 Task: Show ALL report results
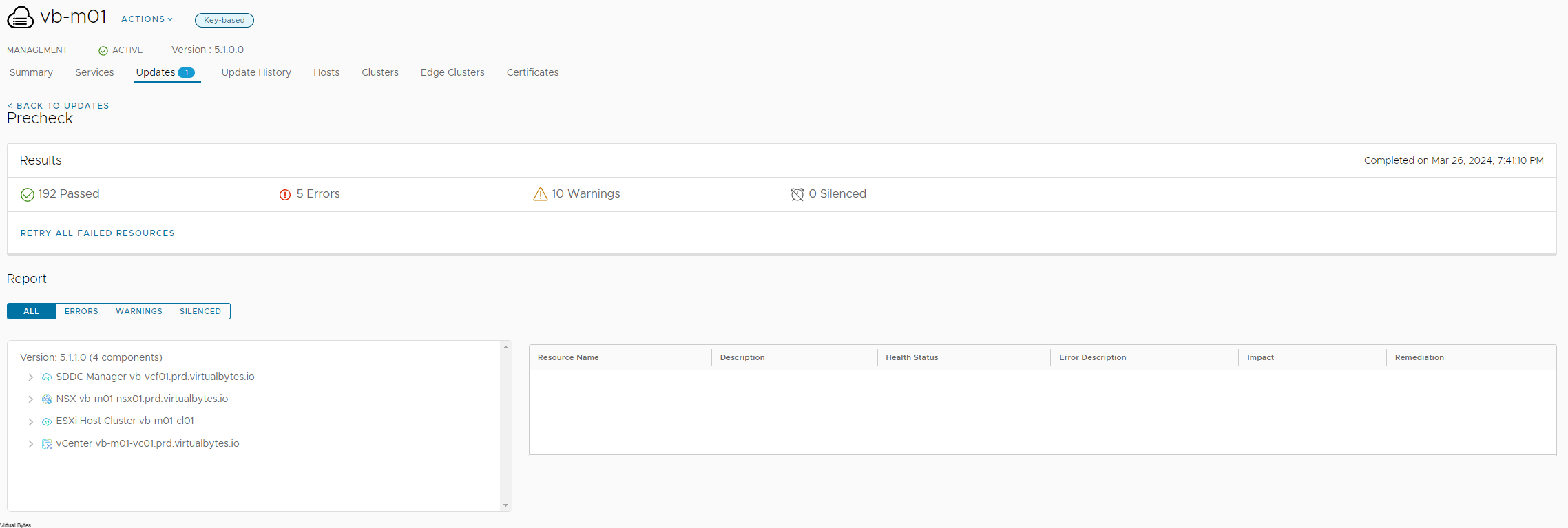(x=32, y=311)
